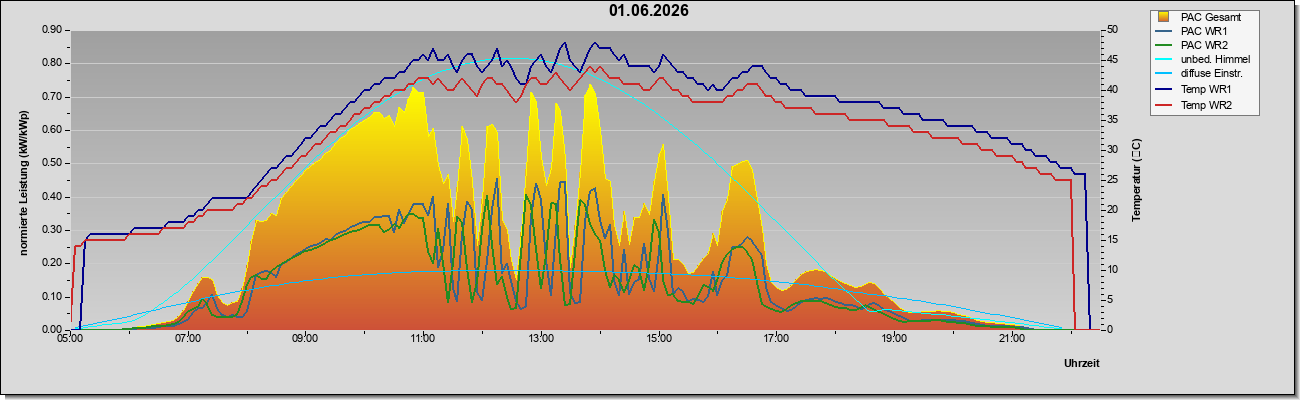Select the Temp WR2 legend entry
This screenshot has width=1300, height=400.
(x=1199, y=104)
